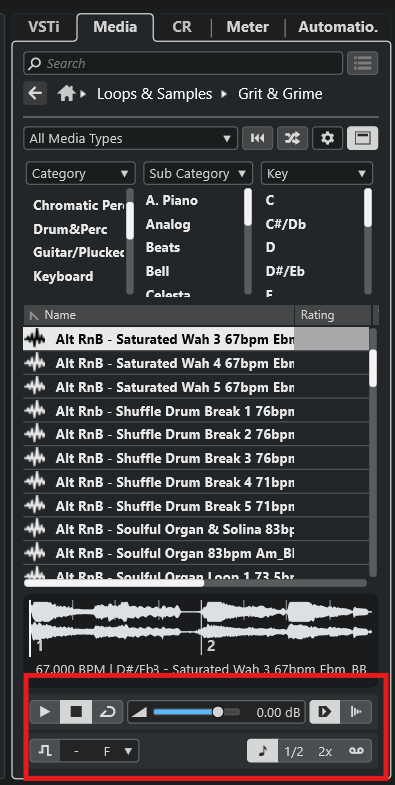
Task: Toggle the previewer section layout icon
Action: 362,138
